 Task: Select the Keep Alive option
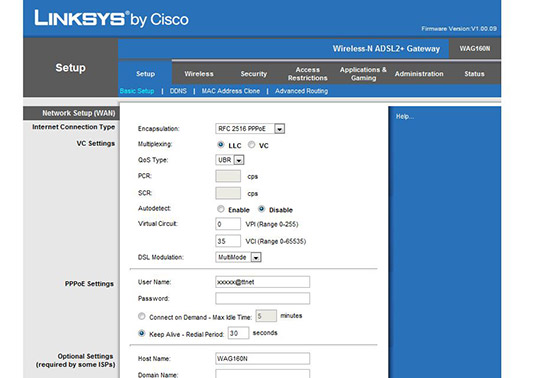click(x=141, y=333)
